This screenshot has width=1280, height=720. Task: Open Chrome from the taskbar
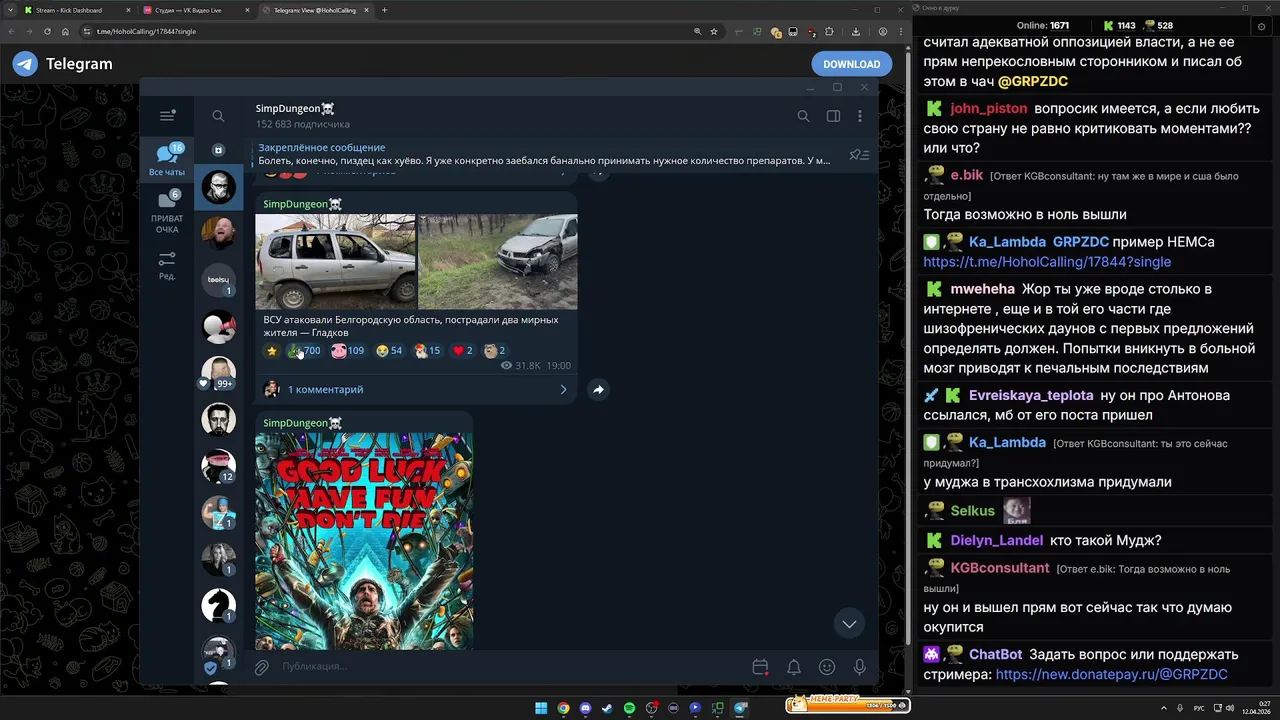pyautogui.click(x=563, y=708)
